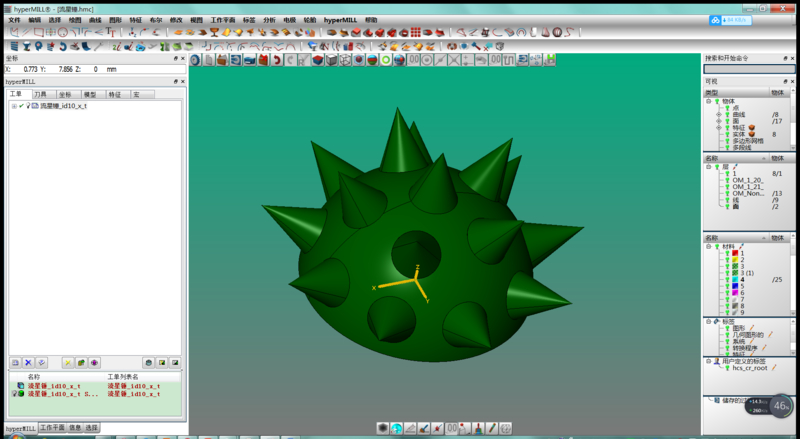Select wireframe cube view mode
This screenshot has width=800, height=439.
[345, 60]
